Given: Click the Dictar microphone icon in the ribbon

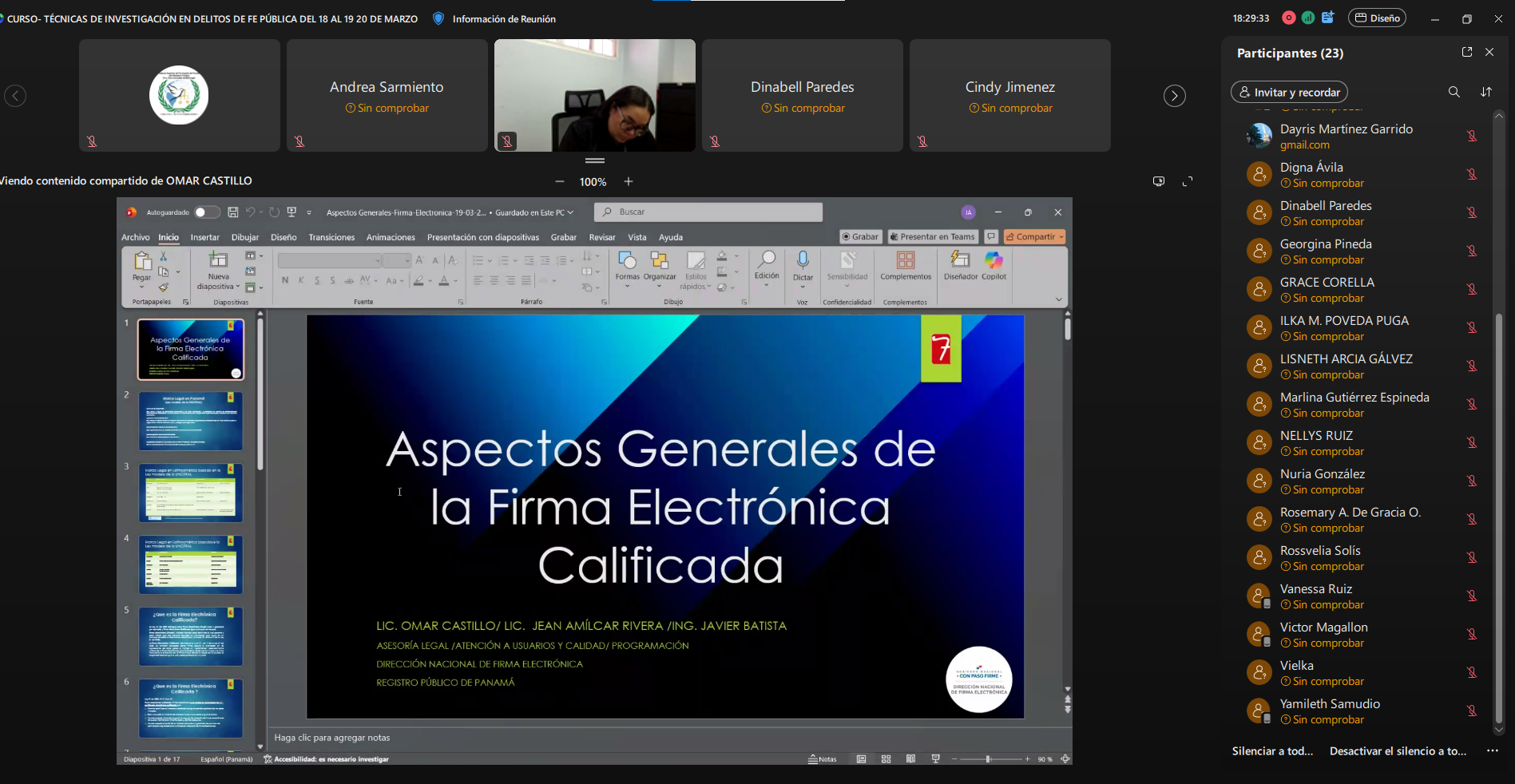Looking at the screenshot, I should coord(803,261).
